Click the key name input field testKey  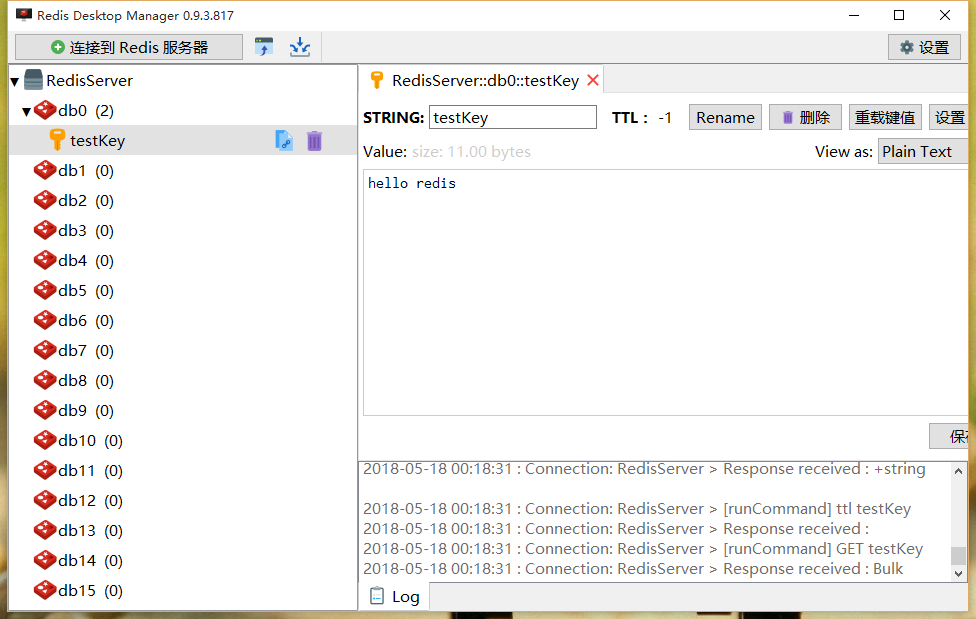pos(512,117)
